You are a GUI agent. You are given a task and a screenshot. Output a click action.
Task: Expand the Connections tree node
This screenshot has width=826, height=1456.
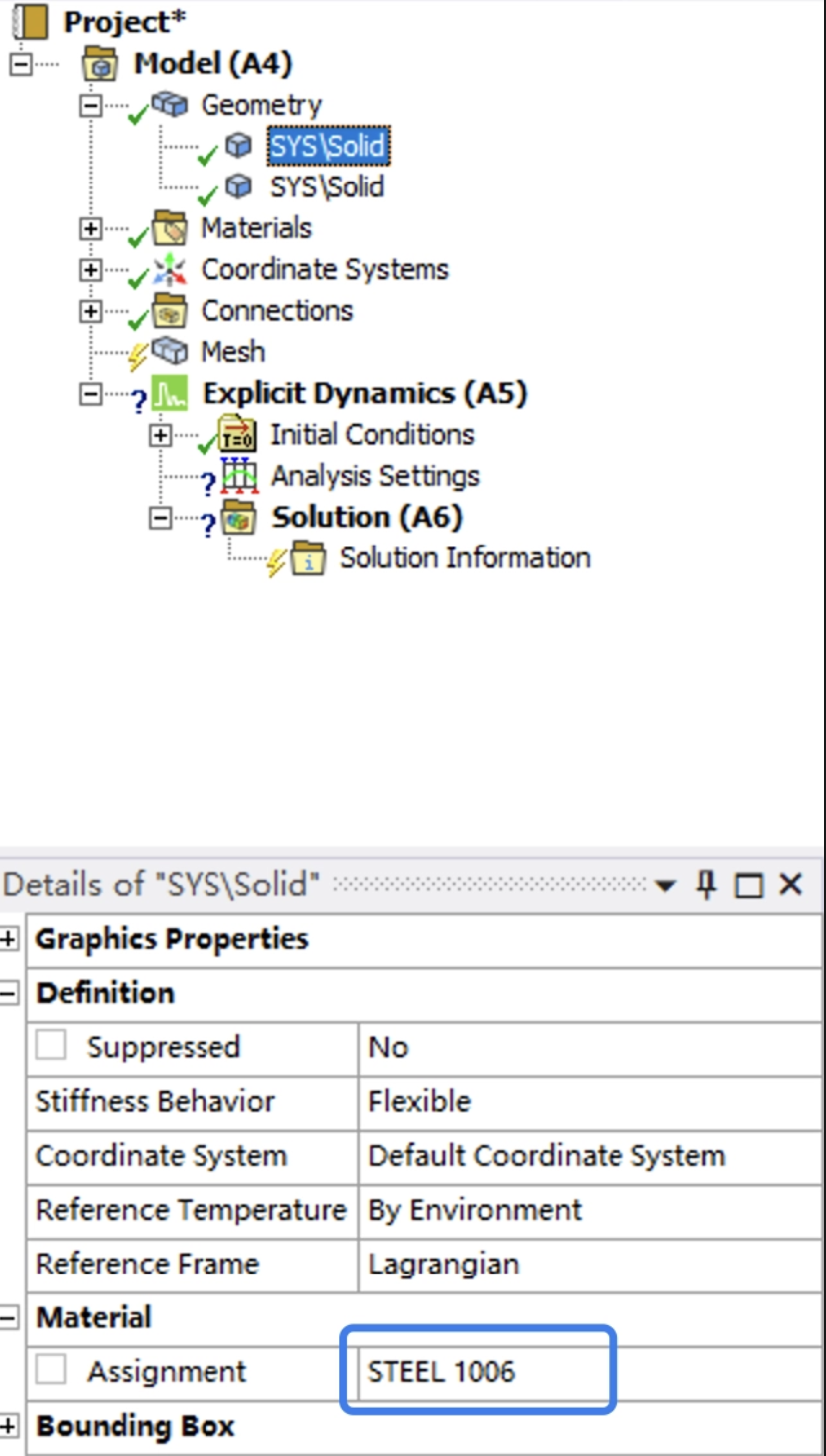pos(90,311)
